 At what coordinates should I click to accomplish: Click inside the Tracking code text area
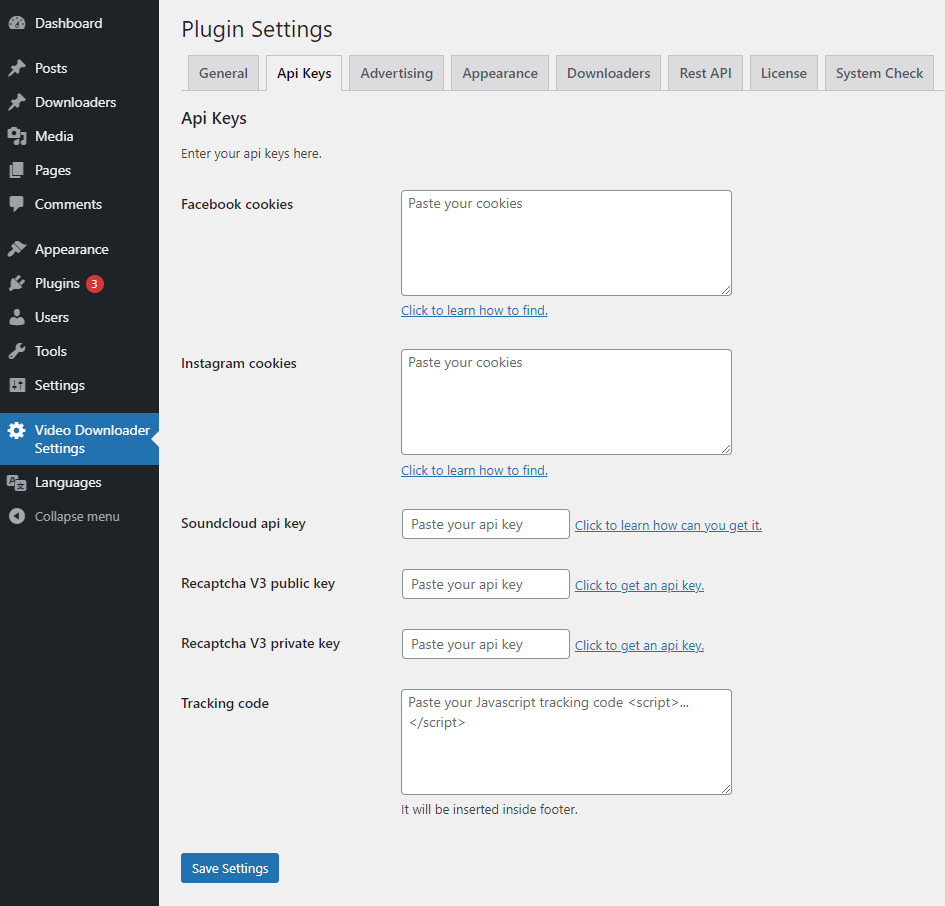coord(566,742)
